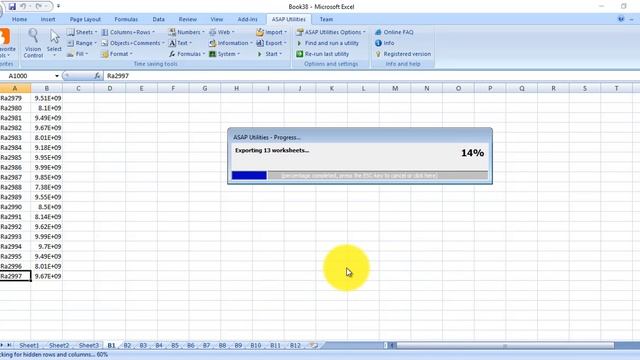This screenshot has height=360, width=640.
Task: Click the Insert Function fx button
Action: [x=97, y=76]
